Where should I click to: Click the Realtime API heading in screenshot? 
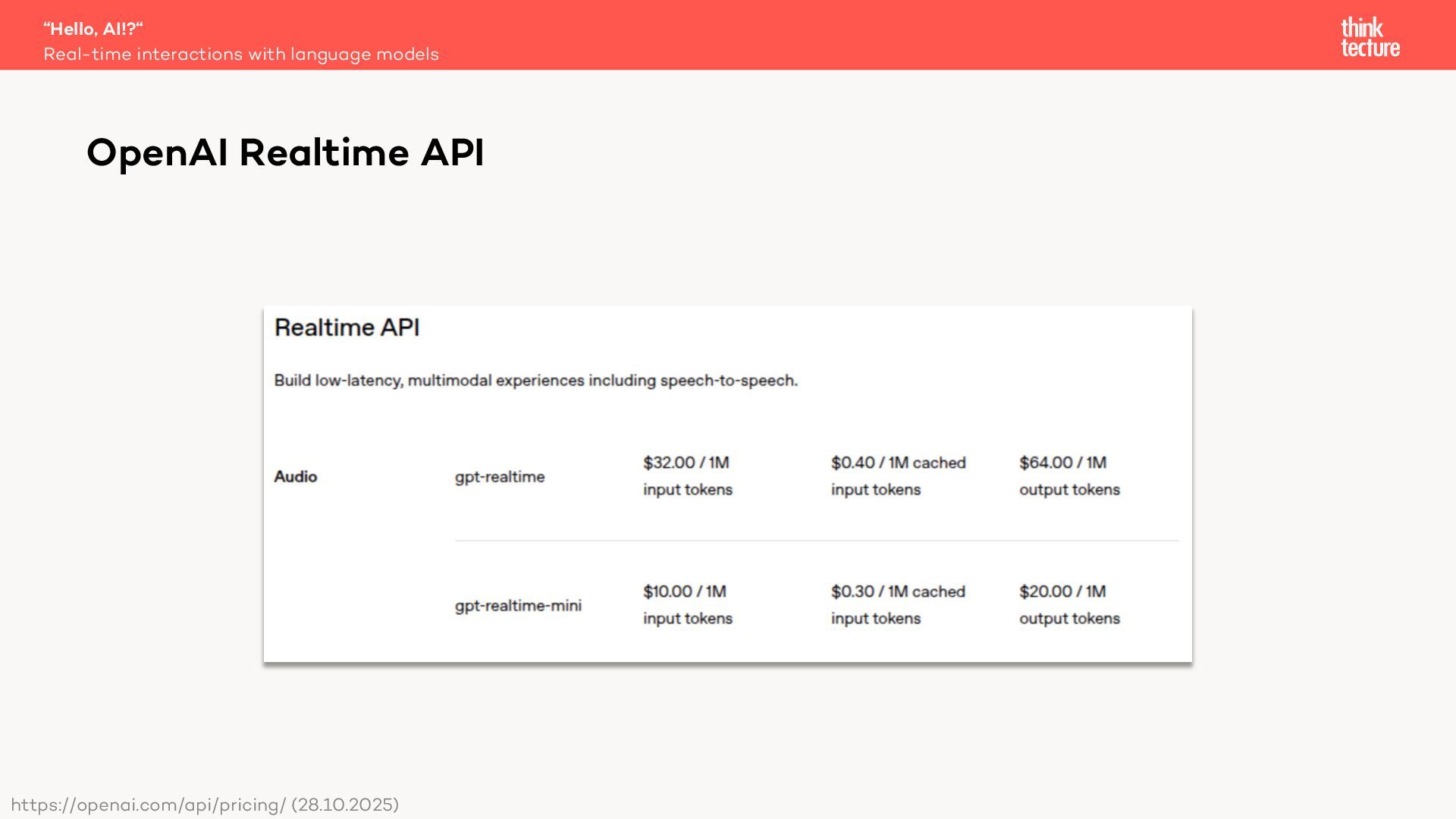pos(347,328)
